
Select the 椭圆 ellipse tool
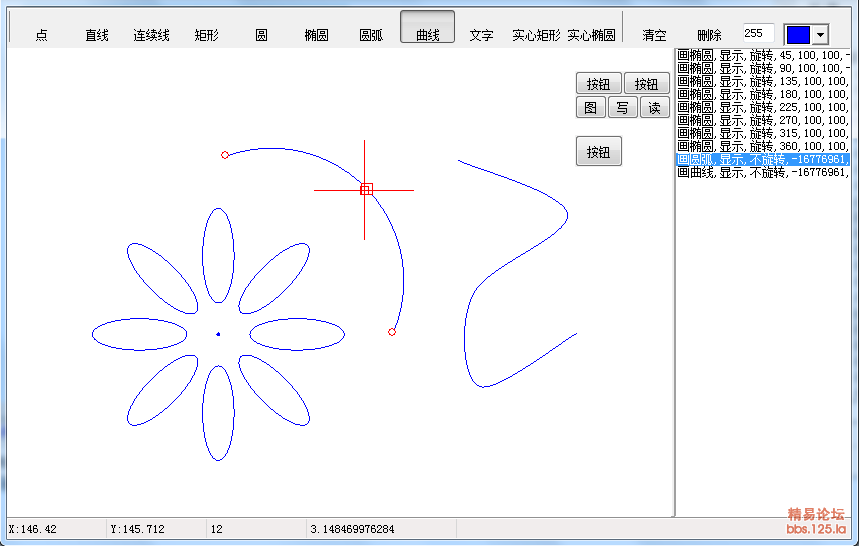(316, 36)
